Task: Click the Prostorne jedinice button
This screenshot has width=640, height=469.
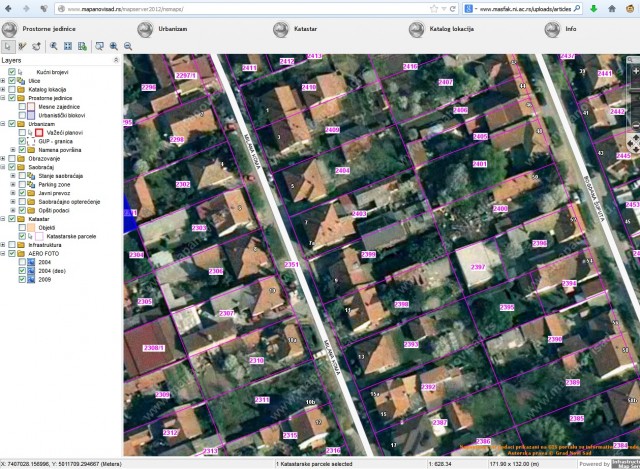Action: 50,29
